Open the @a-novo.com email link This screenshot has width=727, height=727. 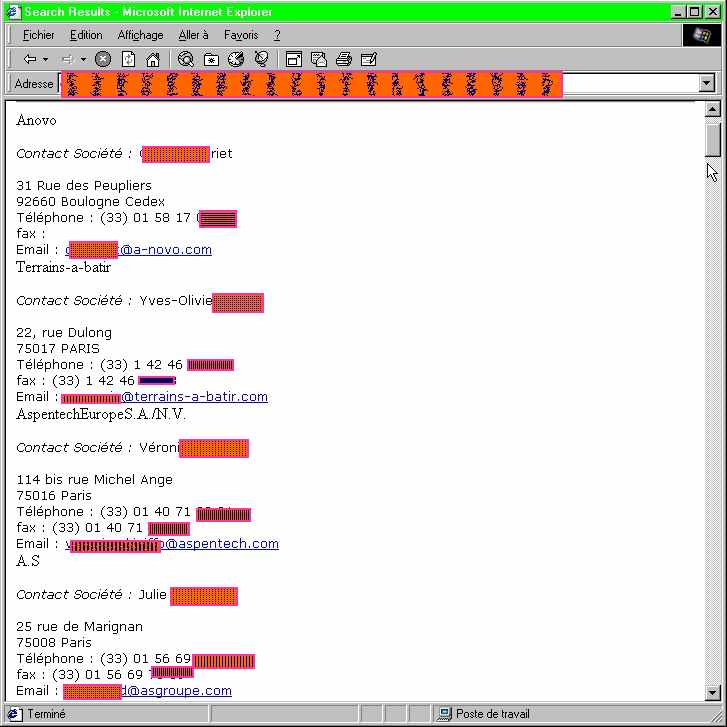click(x=138, y=250)
